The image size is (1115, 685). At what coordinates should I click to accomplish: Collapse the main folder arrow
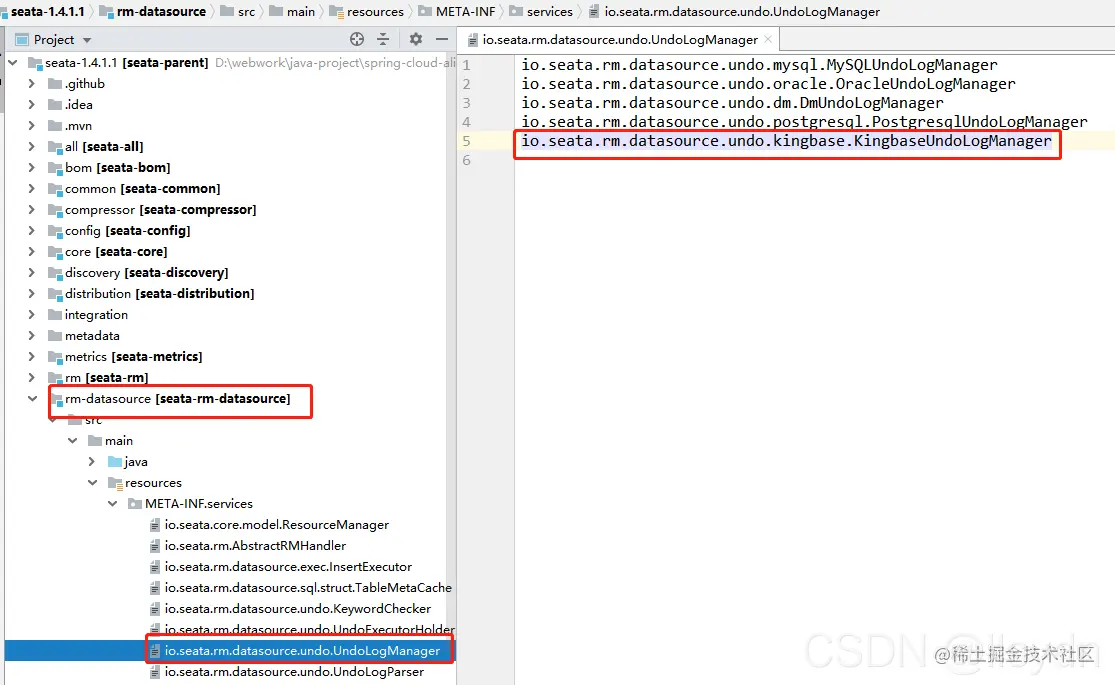[x=73, y=440]
